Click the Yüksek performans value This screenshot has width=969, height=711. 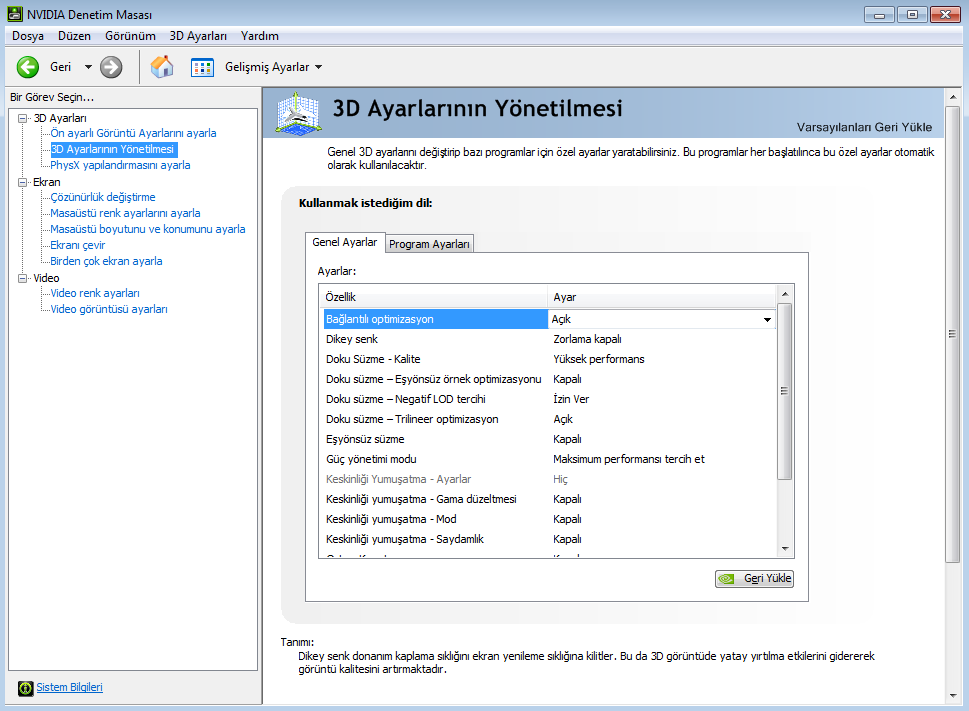(x=599, y=359)
